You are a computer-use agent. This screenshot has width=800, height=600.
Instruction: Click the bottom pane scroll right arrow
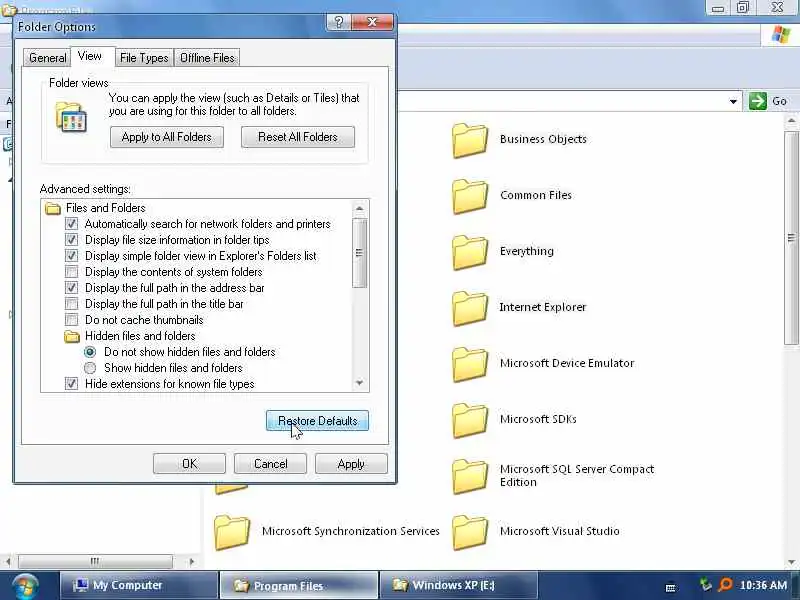click(192, 562)
